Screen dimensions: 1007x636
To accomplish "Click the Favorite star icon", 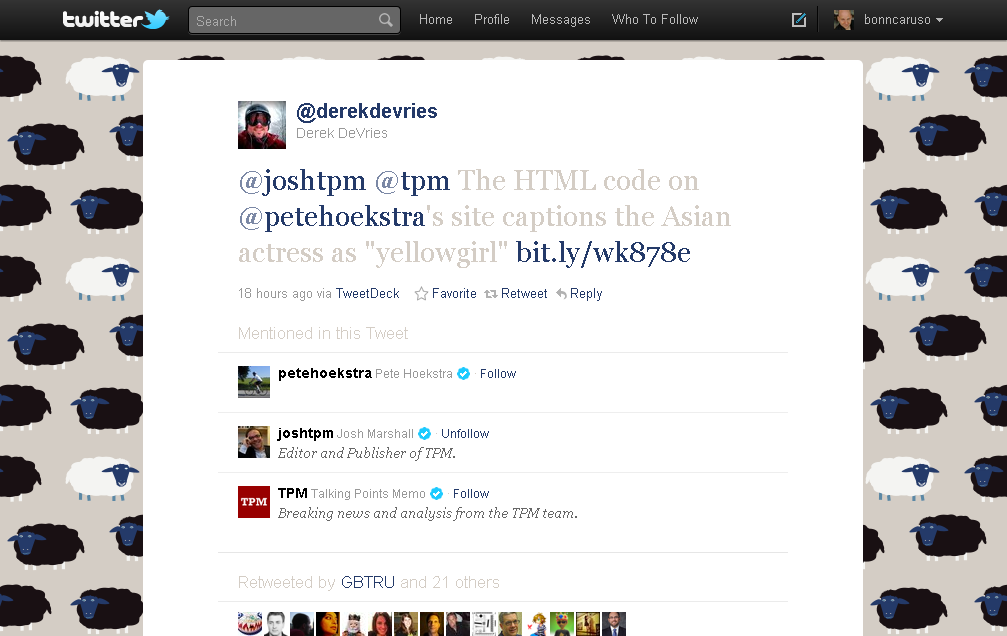I will [421, 294].
